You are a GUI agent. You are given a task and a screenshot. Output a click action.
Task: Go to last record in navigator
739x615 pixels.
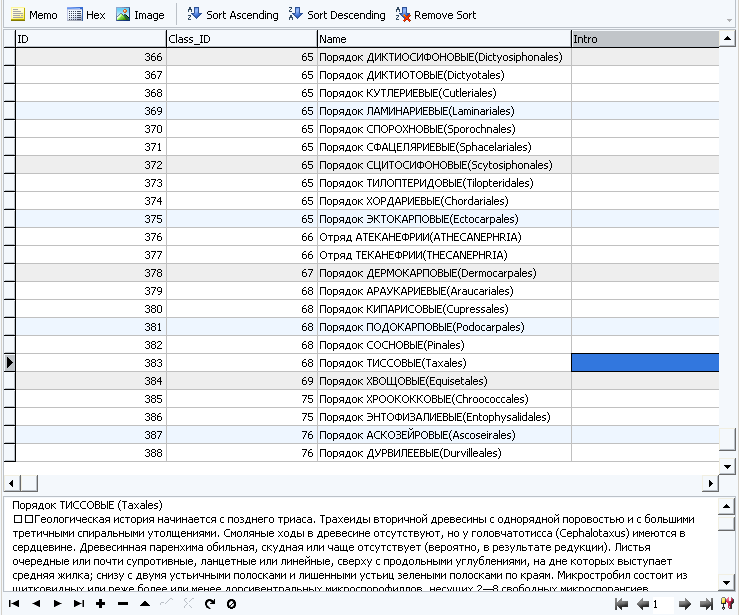(78, 604)
